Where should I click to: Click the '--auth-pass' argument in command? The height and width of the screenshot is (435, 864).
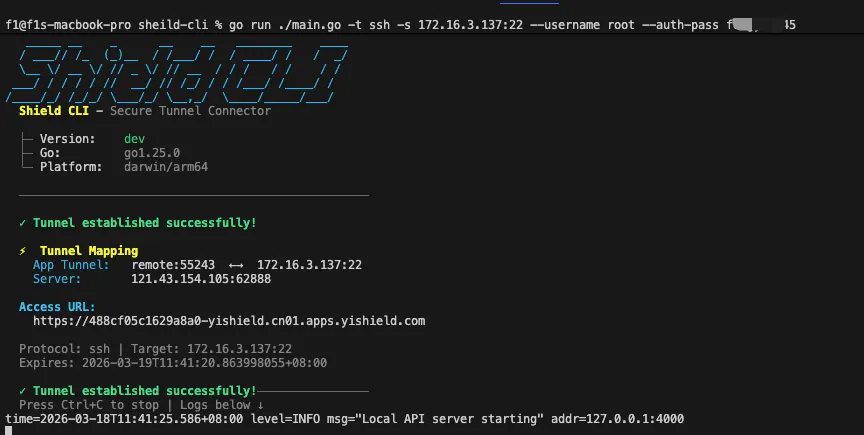tap(682, 25)
